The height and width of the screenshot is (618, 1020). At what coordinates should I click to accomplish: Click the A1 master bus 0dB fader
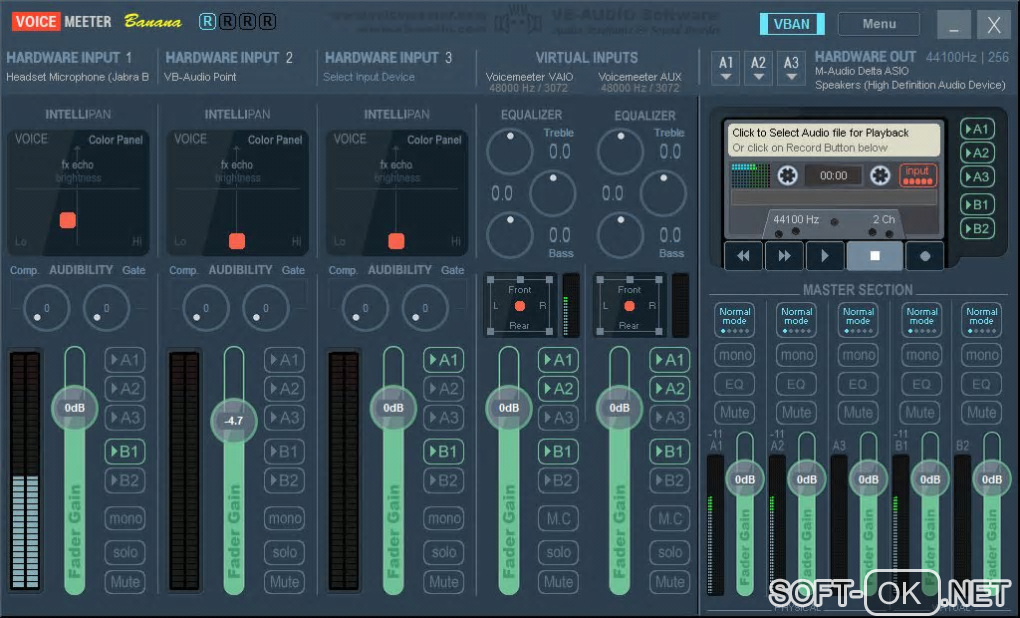tap(745, 479)
